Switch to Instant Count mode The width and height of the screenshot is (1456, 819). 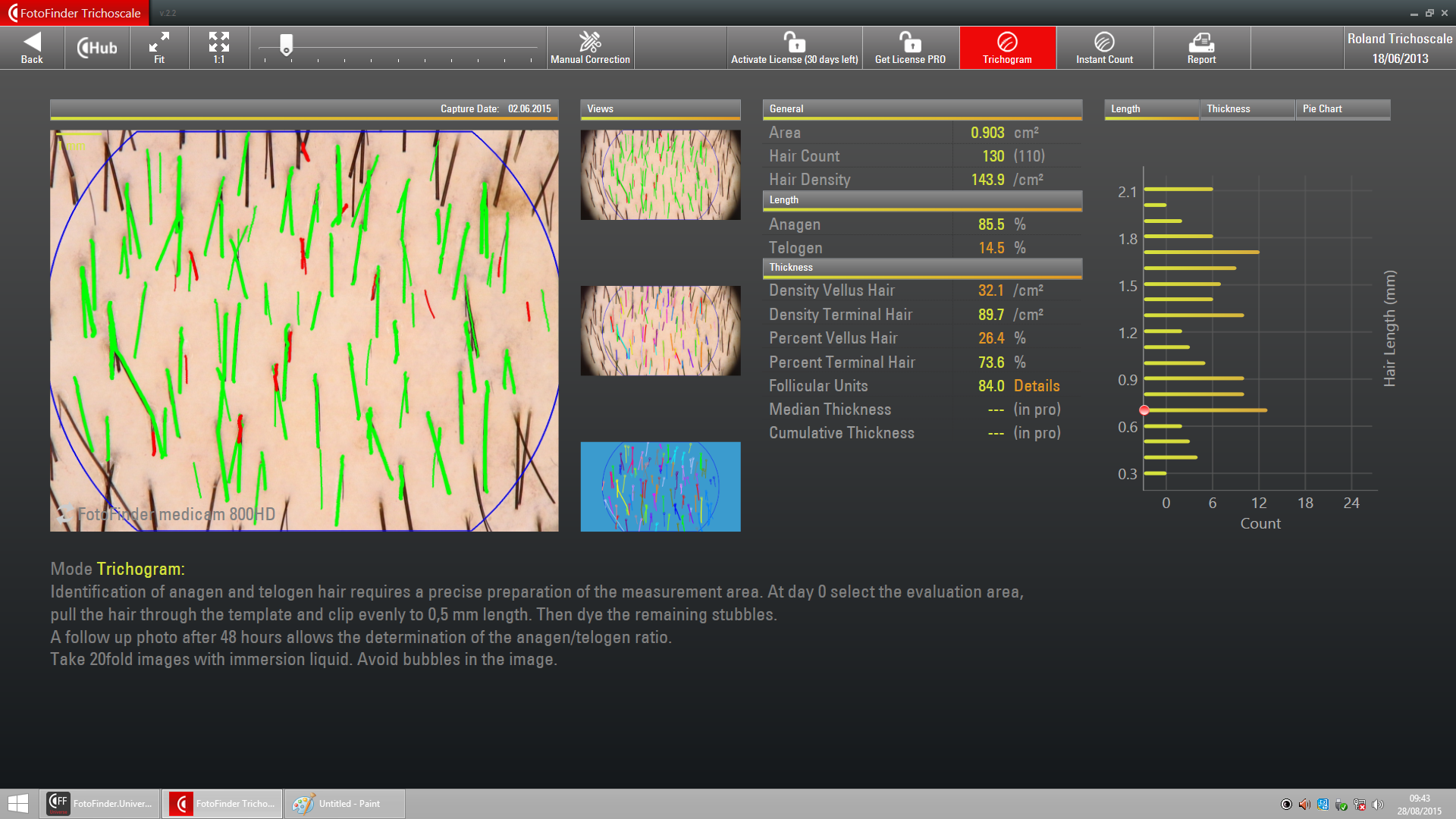point(1104,48)
